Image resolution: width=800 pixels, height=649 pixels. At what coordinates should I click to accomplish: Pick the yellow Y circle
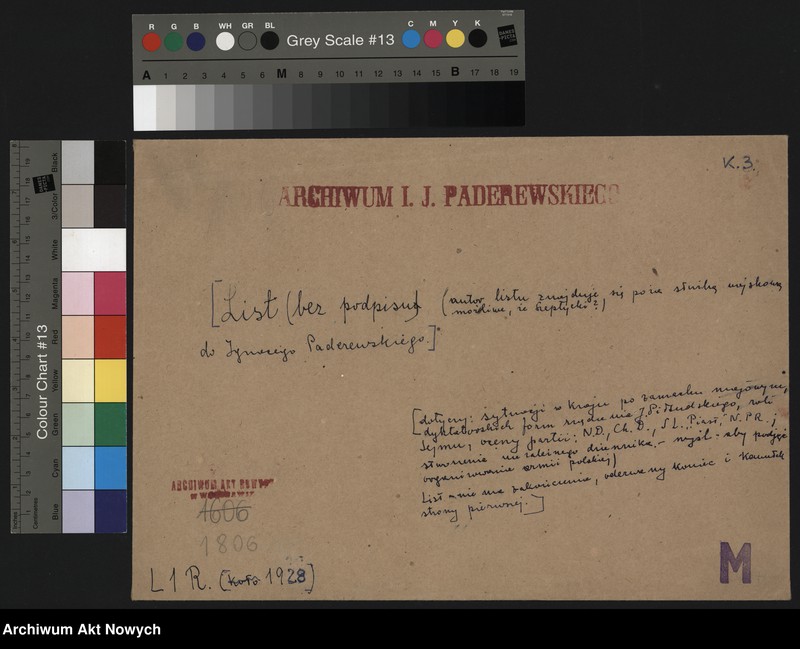pyautogui.click(x=456, y=39)
